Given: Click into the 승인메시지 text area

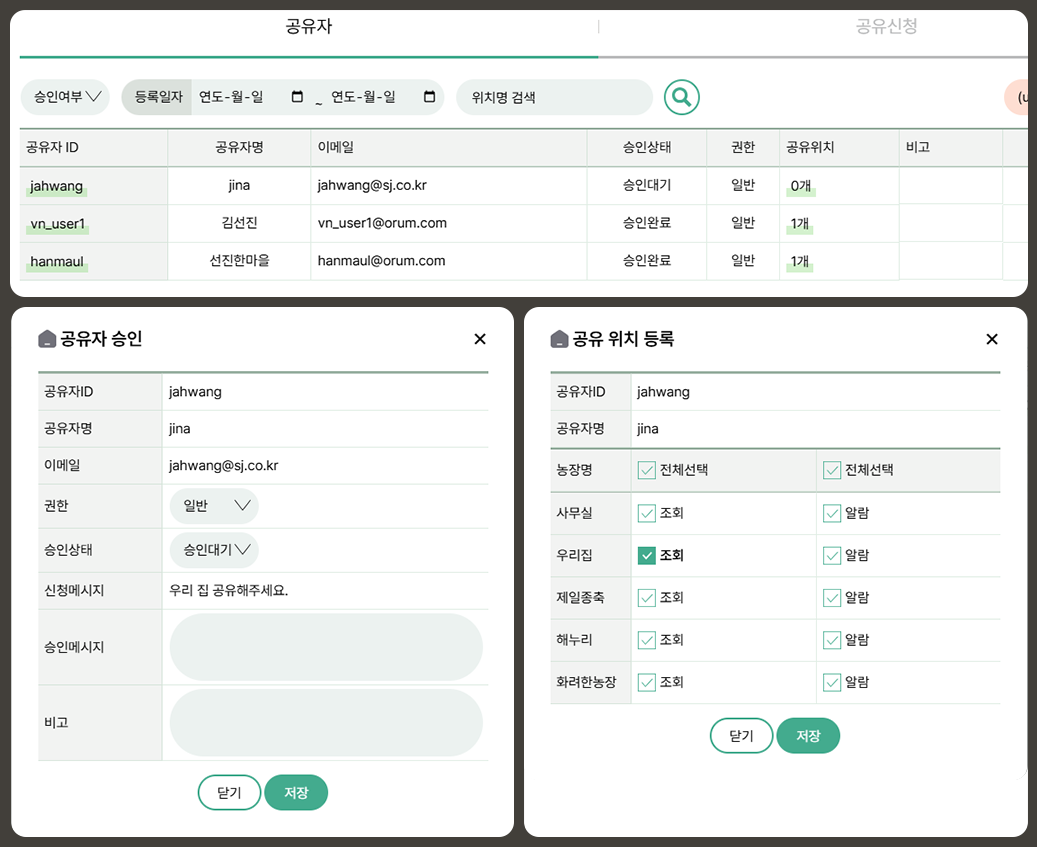Looking at the screenshot, I should click(326, 647).
